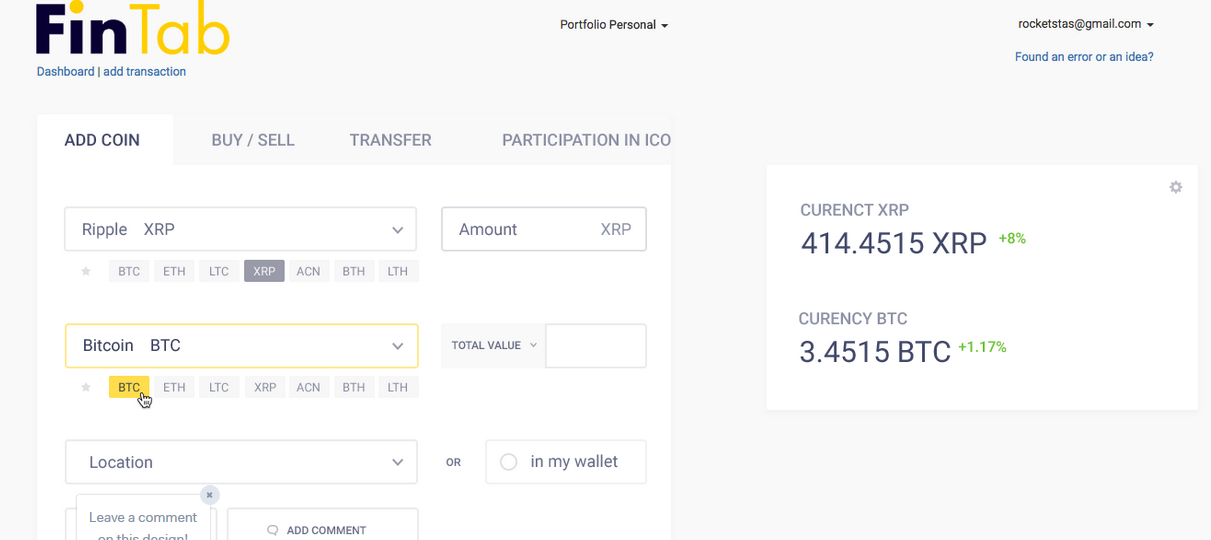Viewport: 1211px width, 540px height.
Task: Click the star icon under Bitcoin selector
Action: (86, 387)
